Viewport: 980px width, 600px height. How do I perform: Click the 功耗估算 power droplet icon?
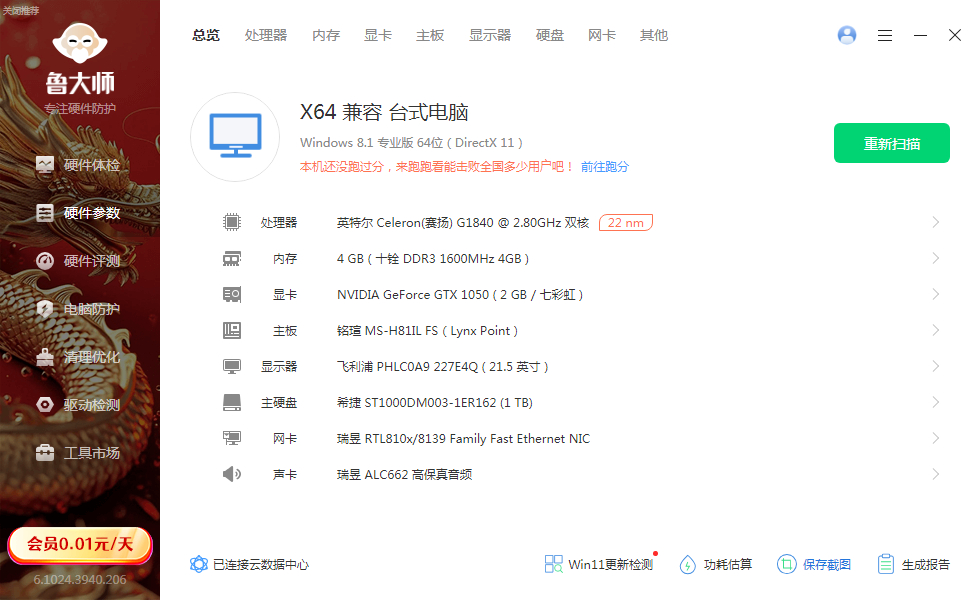coord(688,564)
